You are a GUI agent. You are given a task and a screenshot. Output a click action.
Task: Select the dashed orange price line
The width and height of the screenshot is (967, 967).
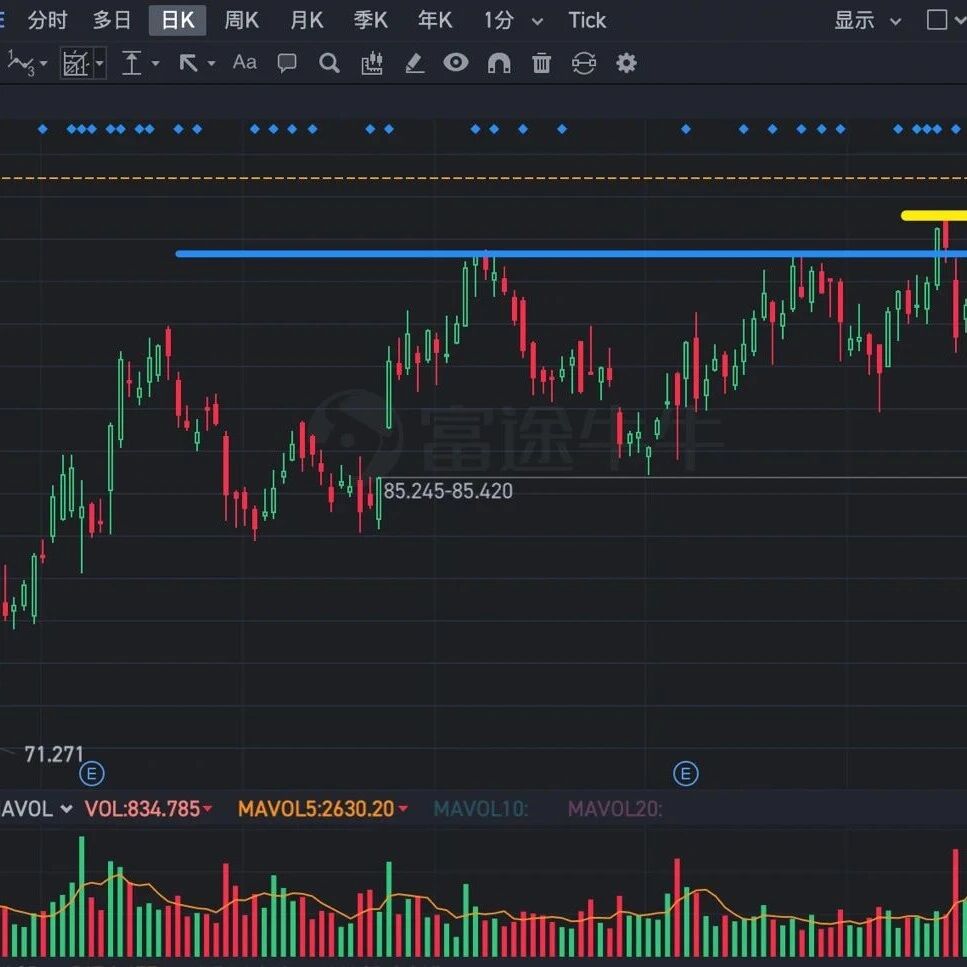[484, 178]
